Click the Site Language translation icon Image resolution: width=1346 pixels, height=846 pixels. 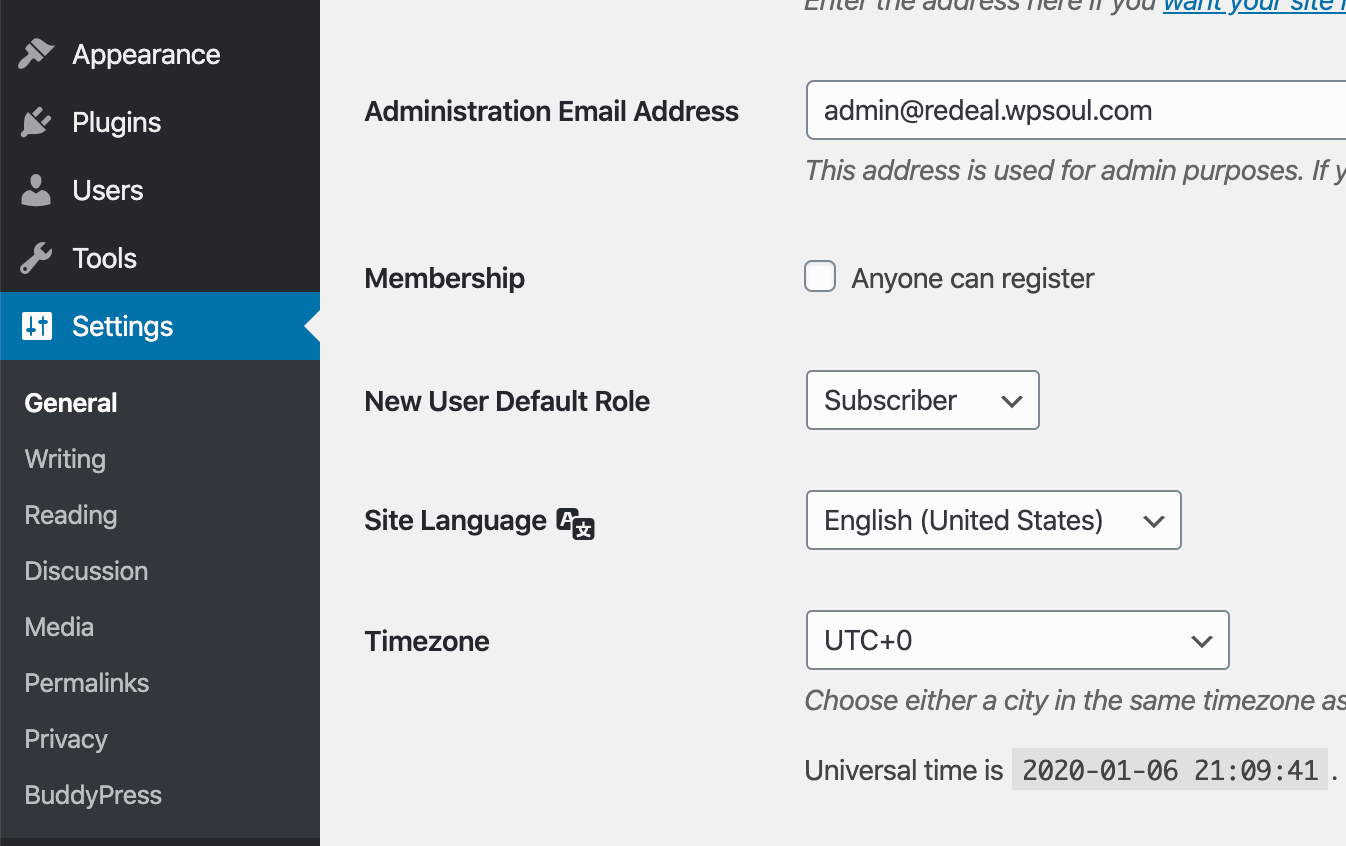click(575, 522)
